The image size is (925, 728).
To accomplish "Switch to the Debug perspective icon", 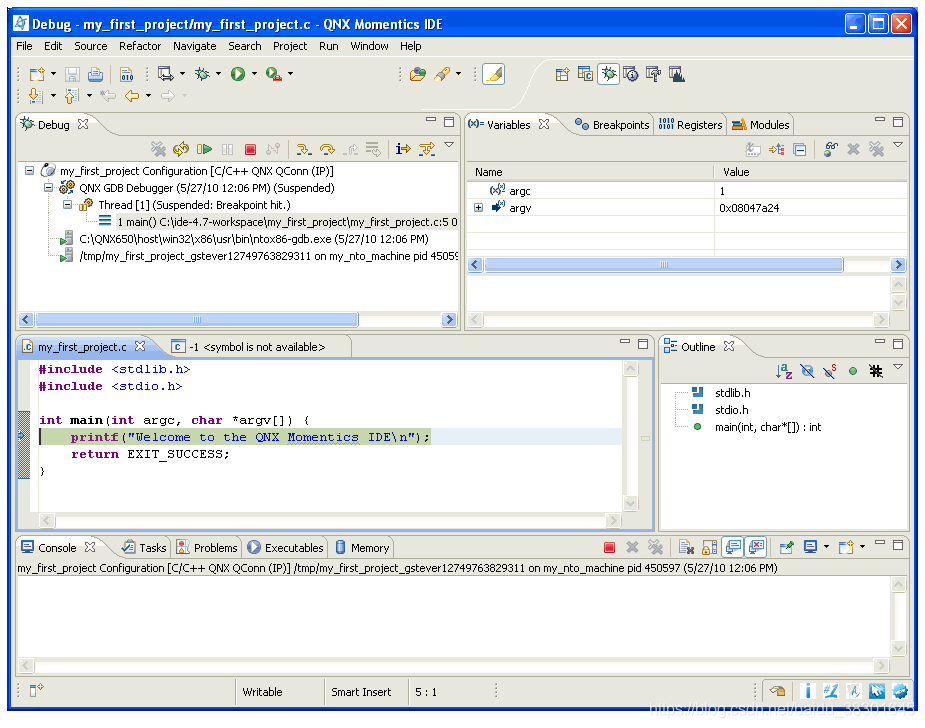I will [608, 74].
